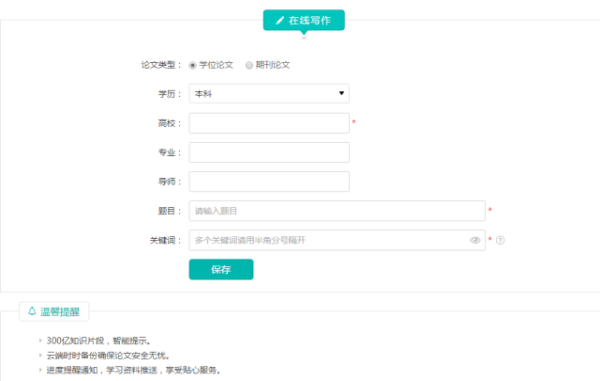The width and height of the screenshot is (600, 381).
Task: Click the question mark help icon
Action: pyautogui.click(x=500, y=240)
